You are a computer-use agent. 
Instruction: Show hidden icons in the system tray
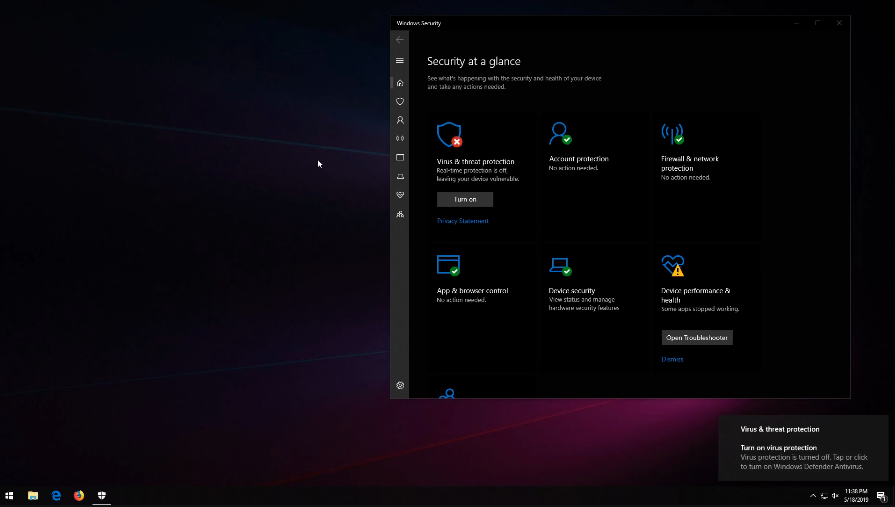[x=812, y=496]
